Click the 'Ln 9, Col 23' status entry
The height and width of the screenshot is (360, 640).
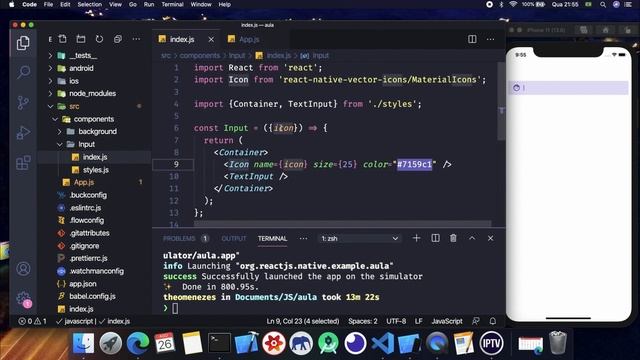click(x=303, y=321)
